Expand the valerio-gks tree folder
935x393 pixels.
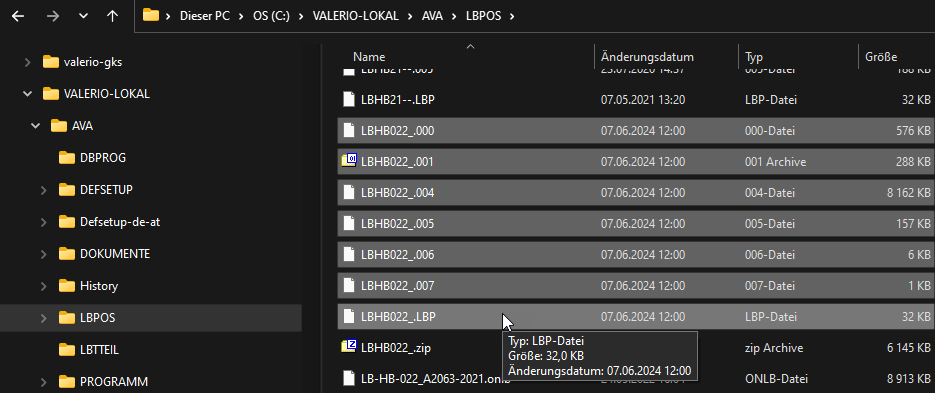27,61
